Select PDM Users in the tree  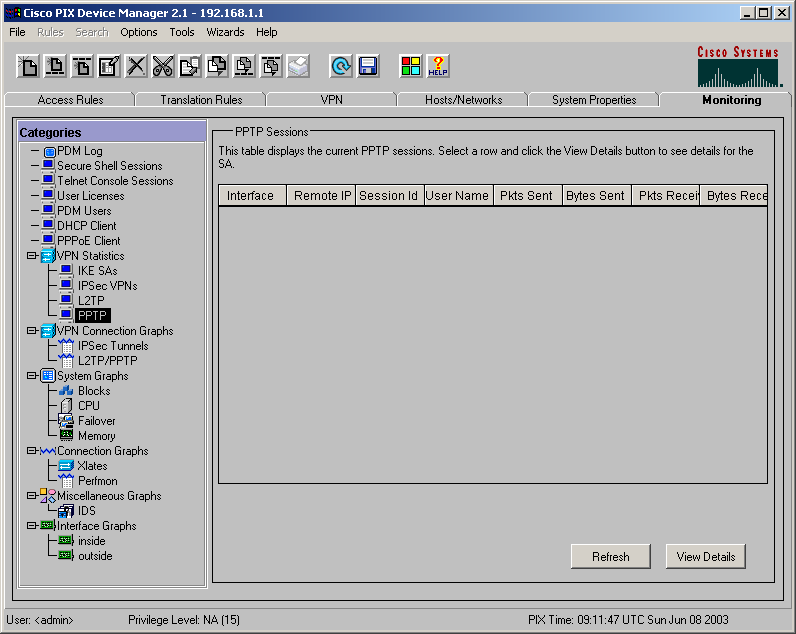point(84,211)
